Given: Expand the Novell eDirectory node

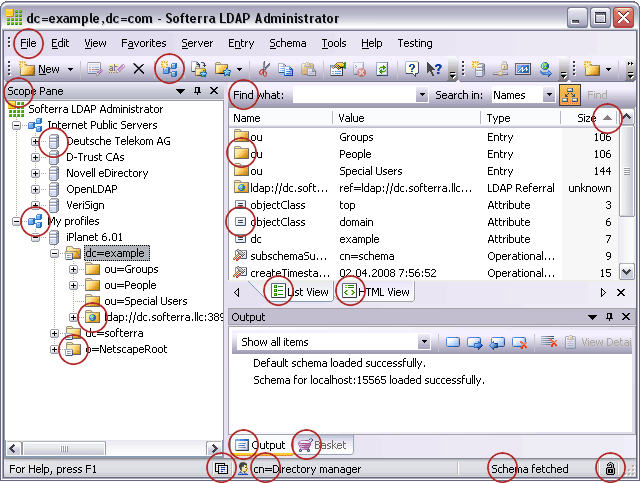Looking at the screenshot, I should [35, 173].
